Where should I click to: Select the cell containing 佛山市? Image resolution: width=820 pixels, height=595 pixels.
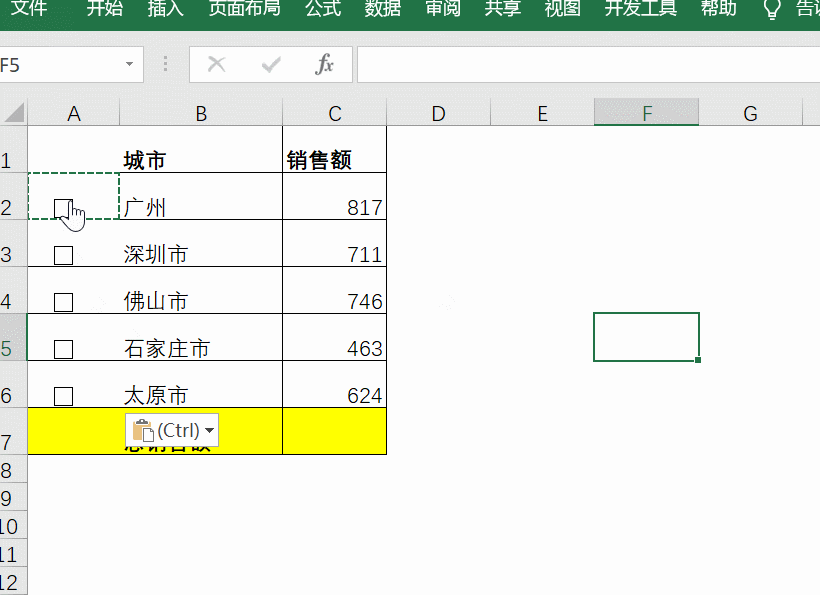[x=201, y=291]
